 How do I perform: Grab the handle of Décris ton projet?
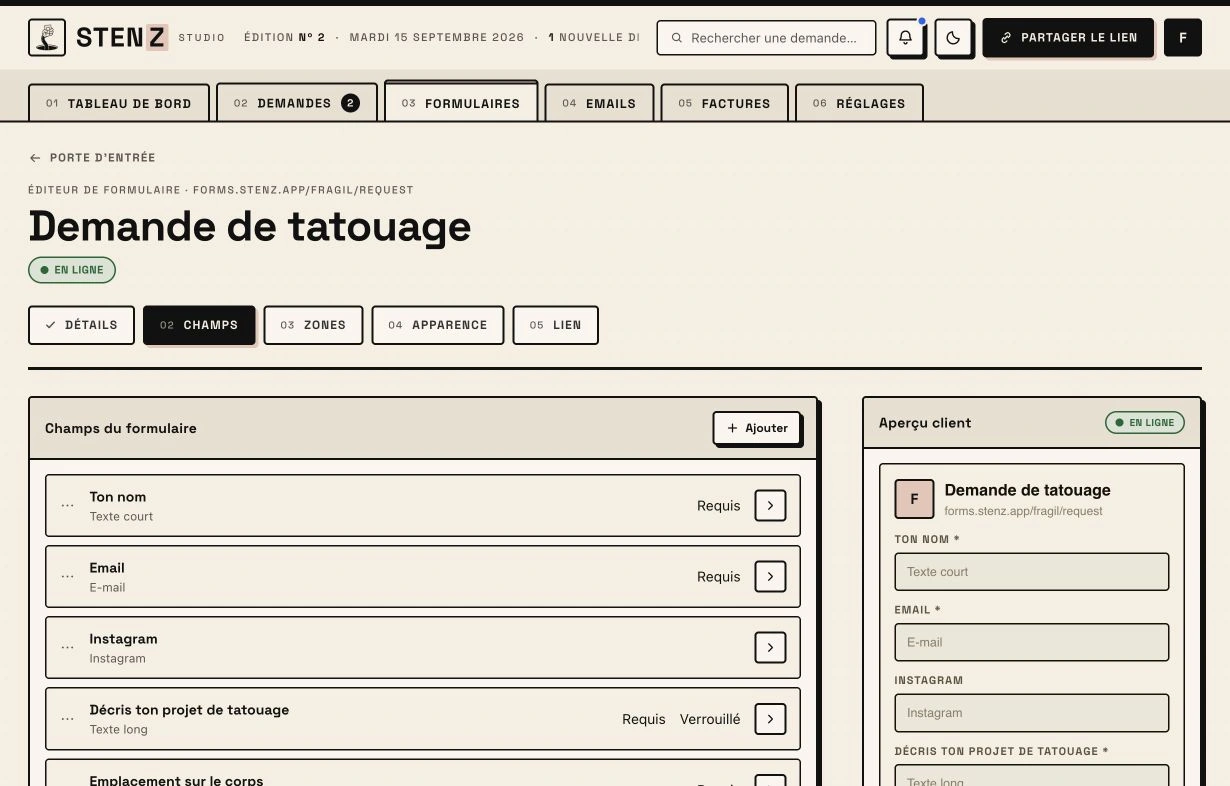[x=67, y=719]
